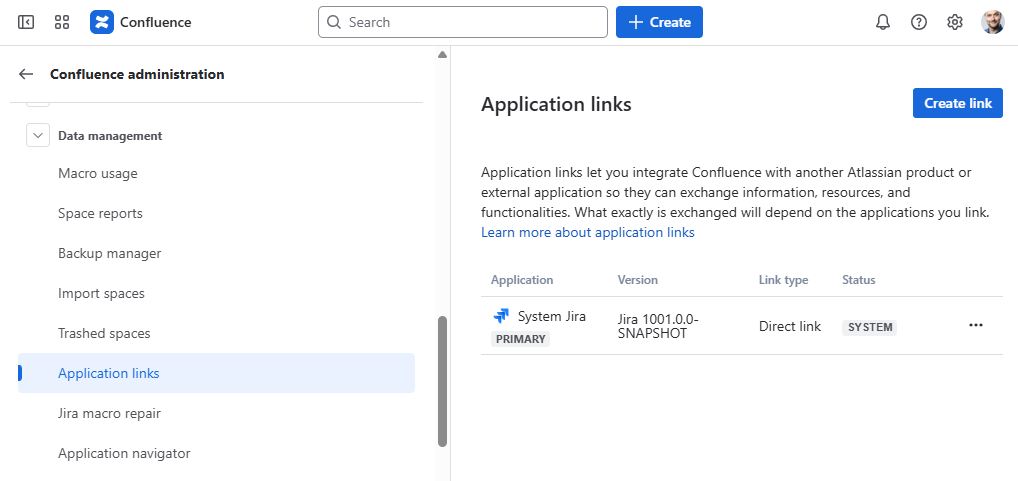Open Jira macro repair page
This screenshot has height=481, width=1018.
tap(109, 414)
